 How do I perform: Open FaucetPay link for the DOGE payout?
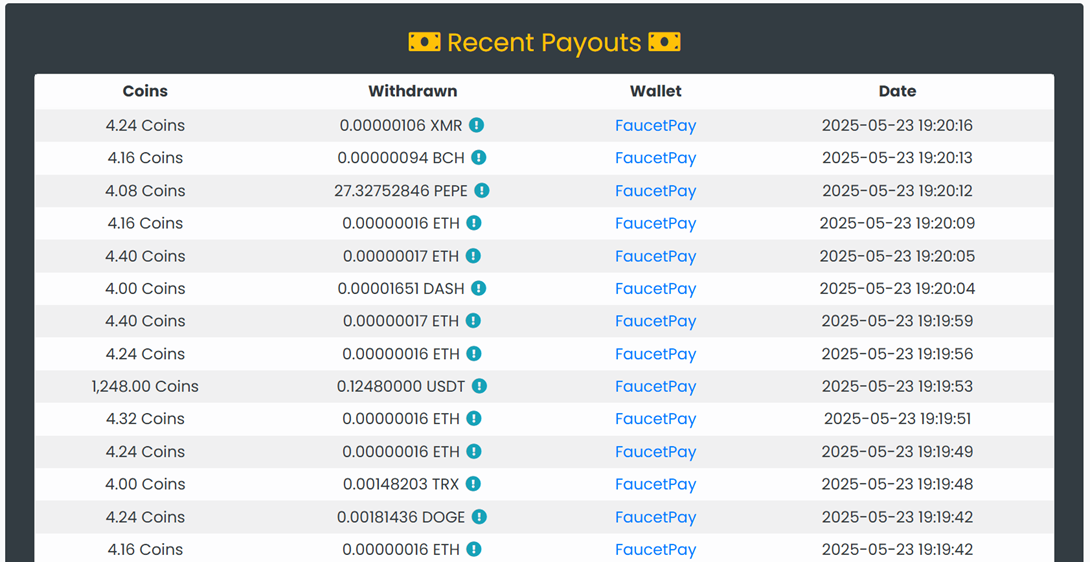tap(655, 517)
